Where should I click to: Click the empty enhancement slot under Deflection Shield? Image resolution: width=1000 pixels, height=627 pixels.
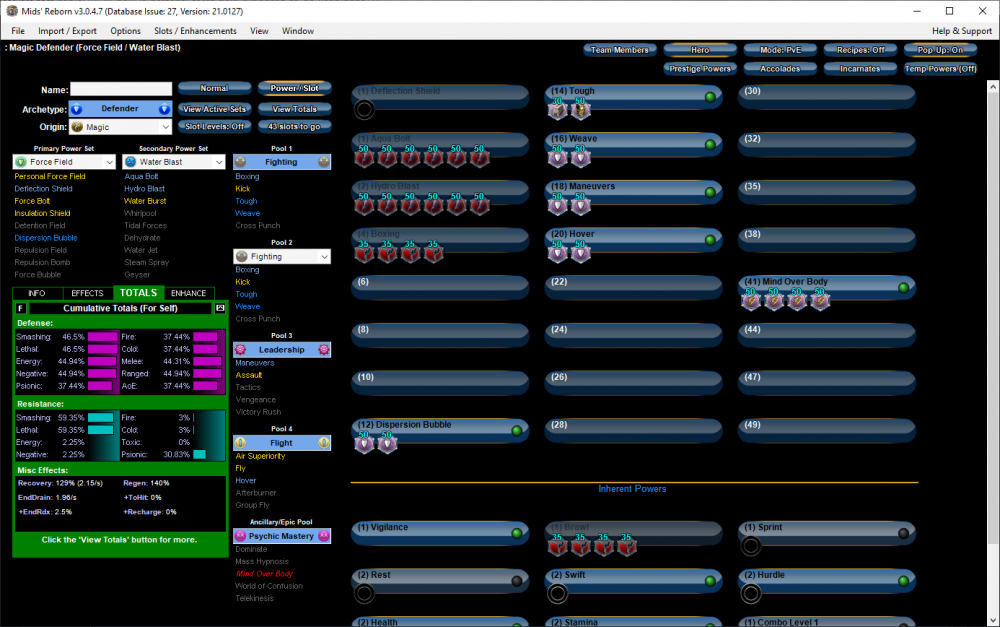point(365,110)
